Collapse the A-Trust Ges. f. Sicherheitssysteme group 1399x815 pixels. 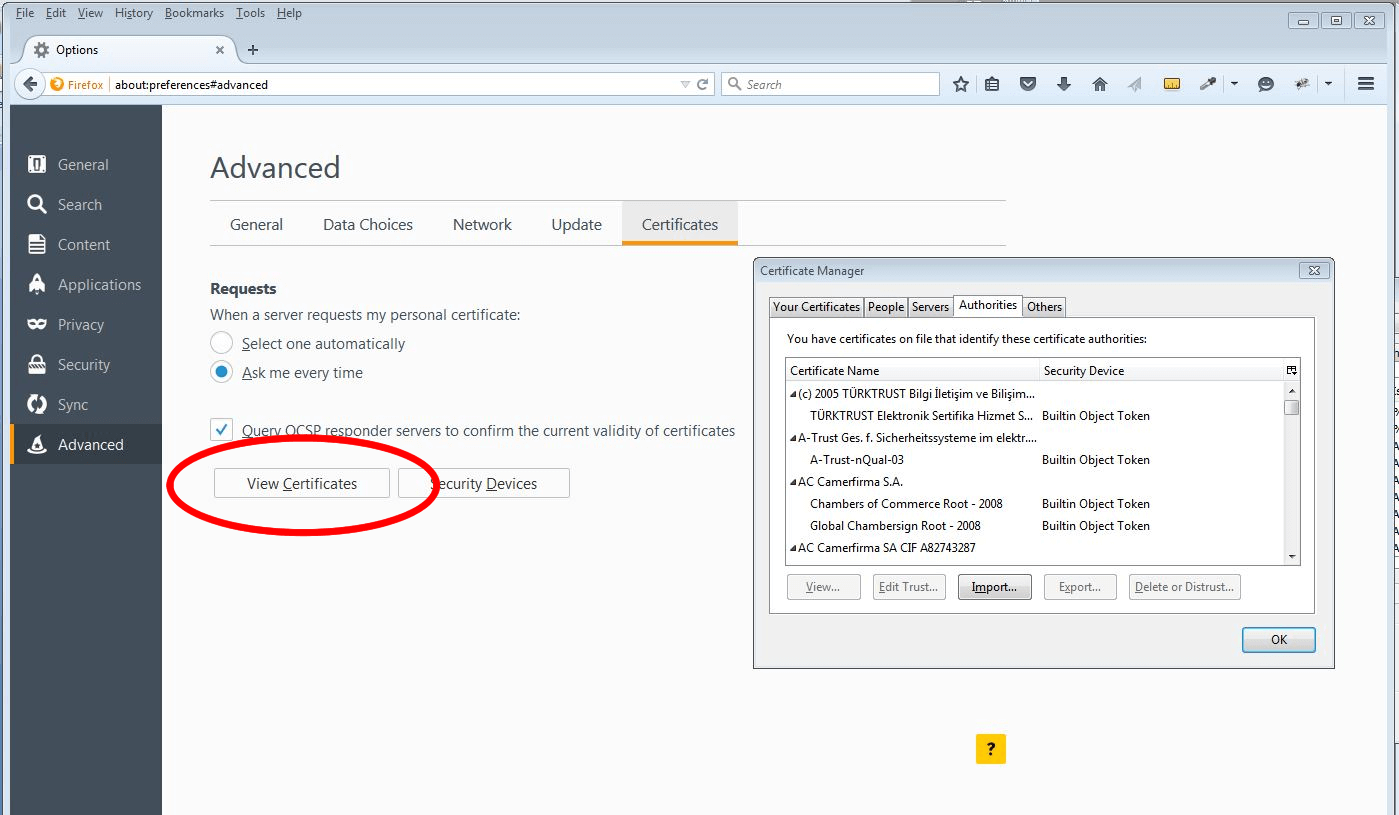[793, 438]
